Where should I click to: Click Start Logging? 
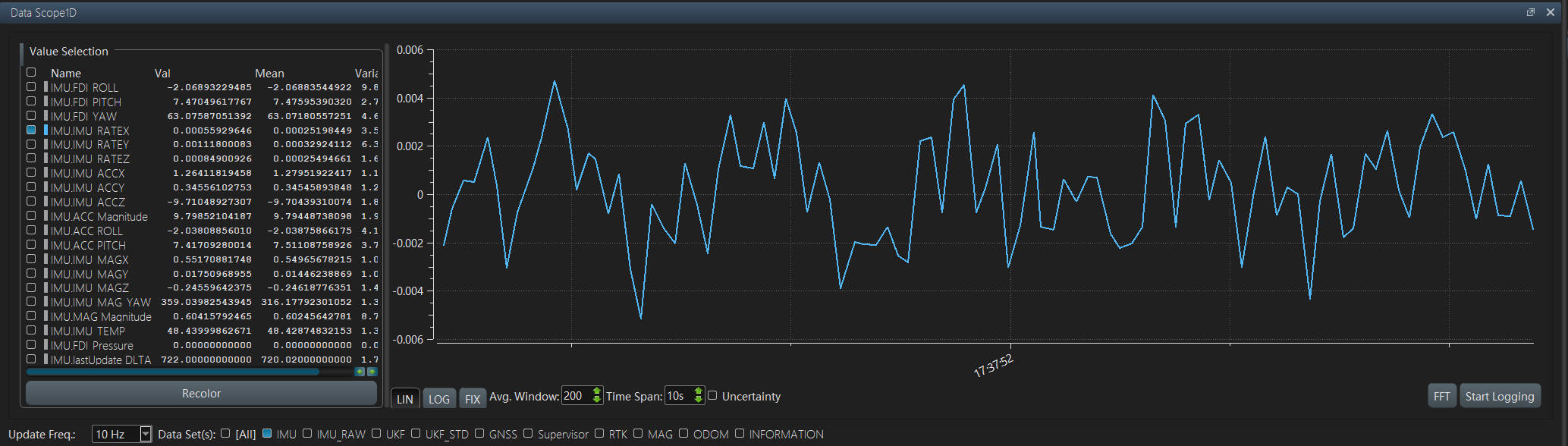[x=1500, y=396]
